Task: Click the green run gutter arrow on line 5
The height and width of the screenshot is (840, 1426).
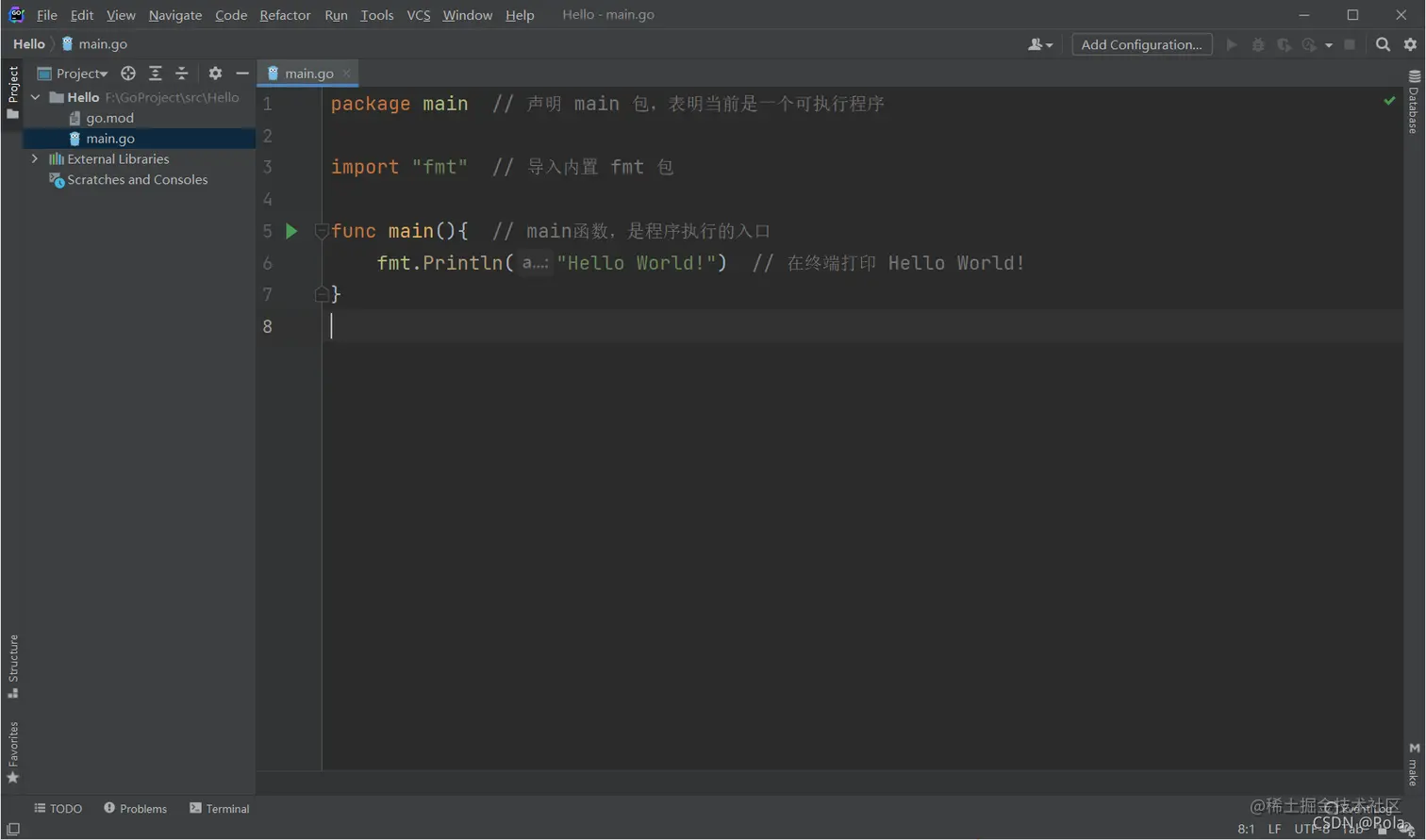Action: [291, 231]
